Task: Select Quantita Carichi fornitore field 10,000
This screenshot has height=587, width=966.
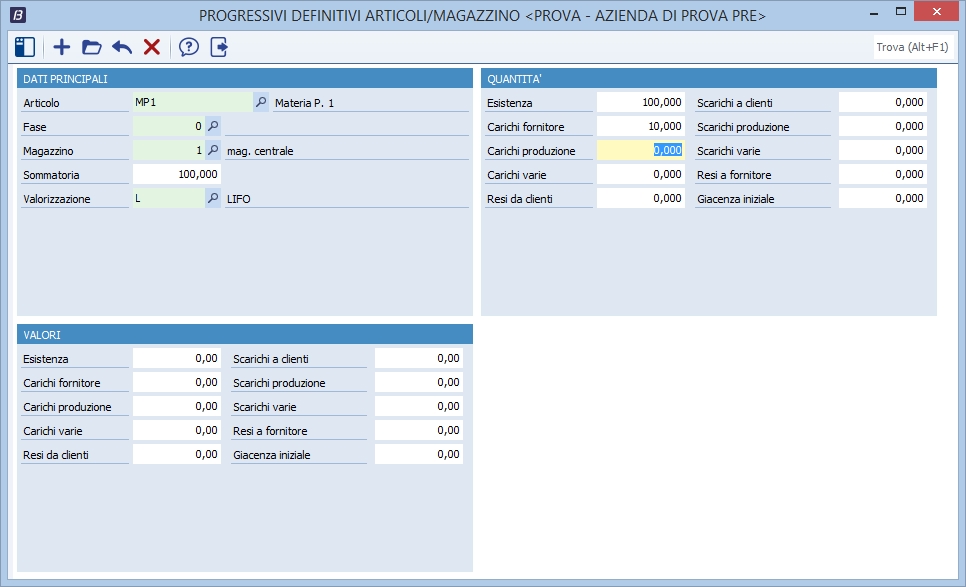Action: tap(641, 126)
